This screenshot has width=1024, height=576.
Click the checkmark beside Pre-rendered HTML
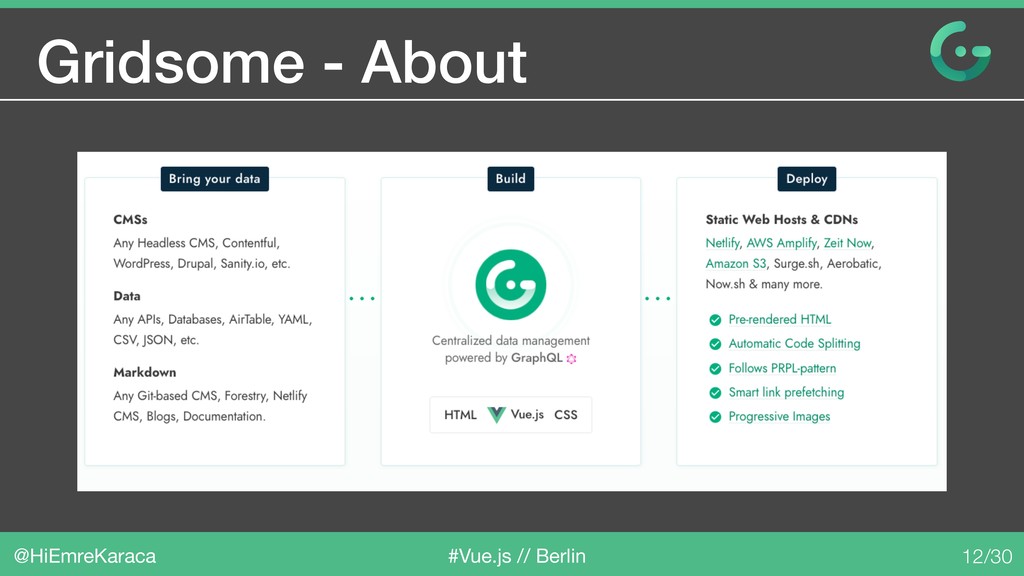pyautogui.click(x=715, y=320)
